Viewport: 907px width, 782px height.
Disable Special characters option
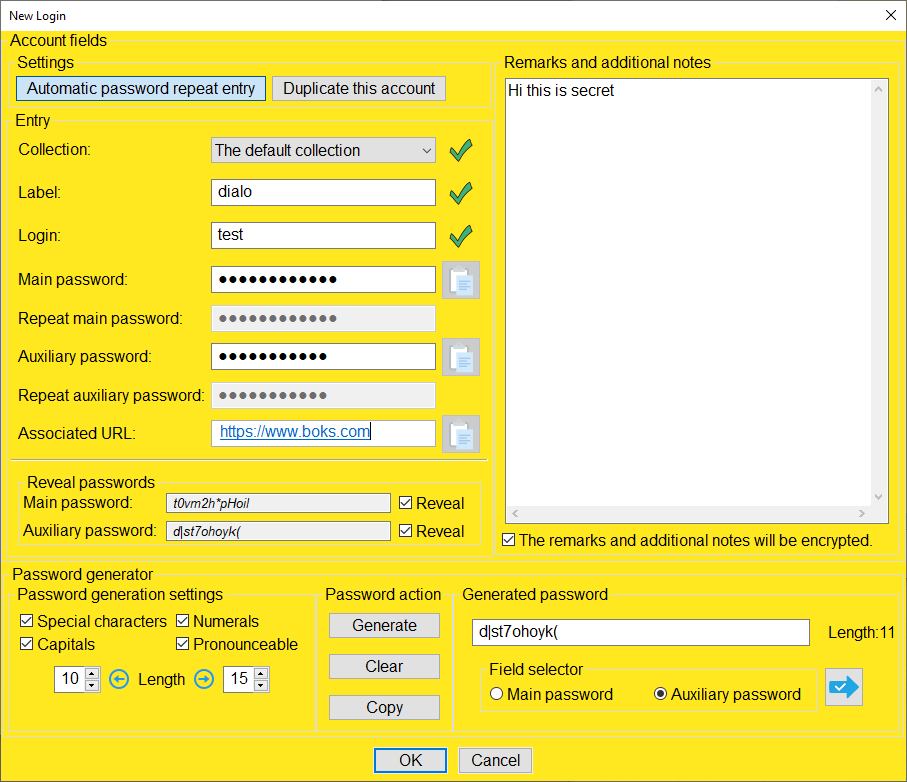(x=27, y=622)
